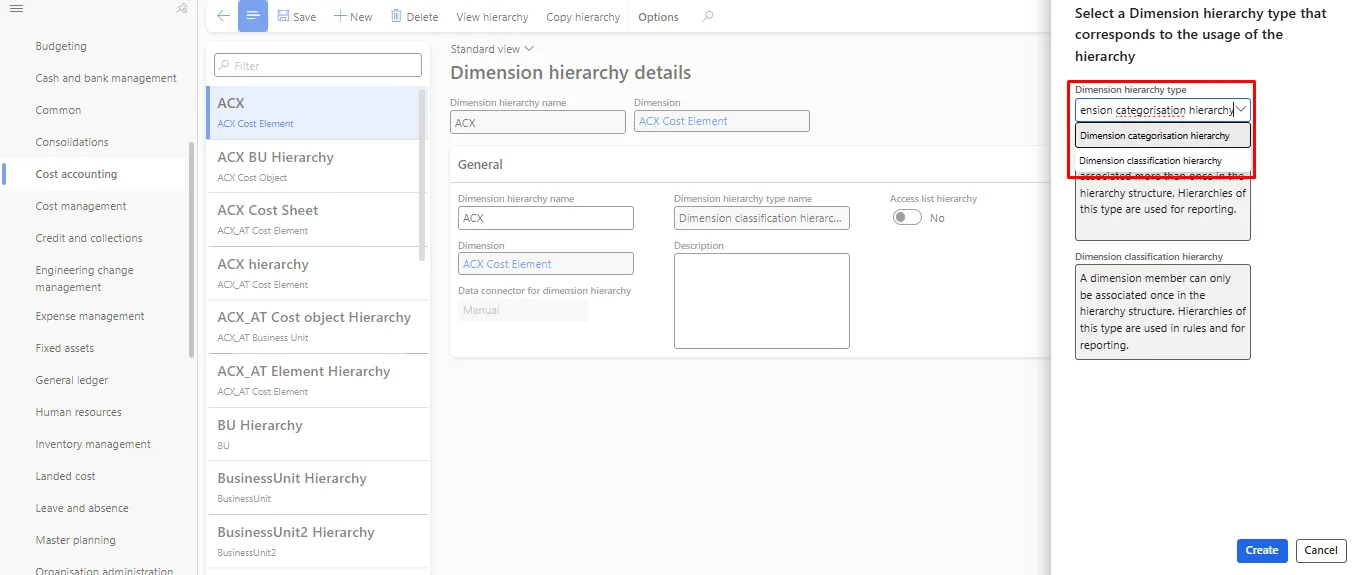Open General ledger module
Viewport: 1362px width, 575px height.
coord(72,380)
